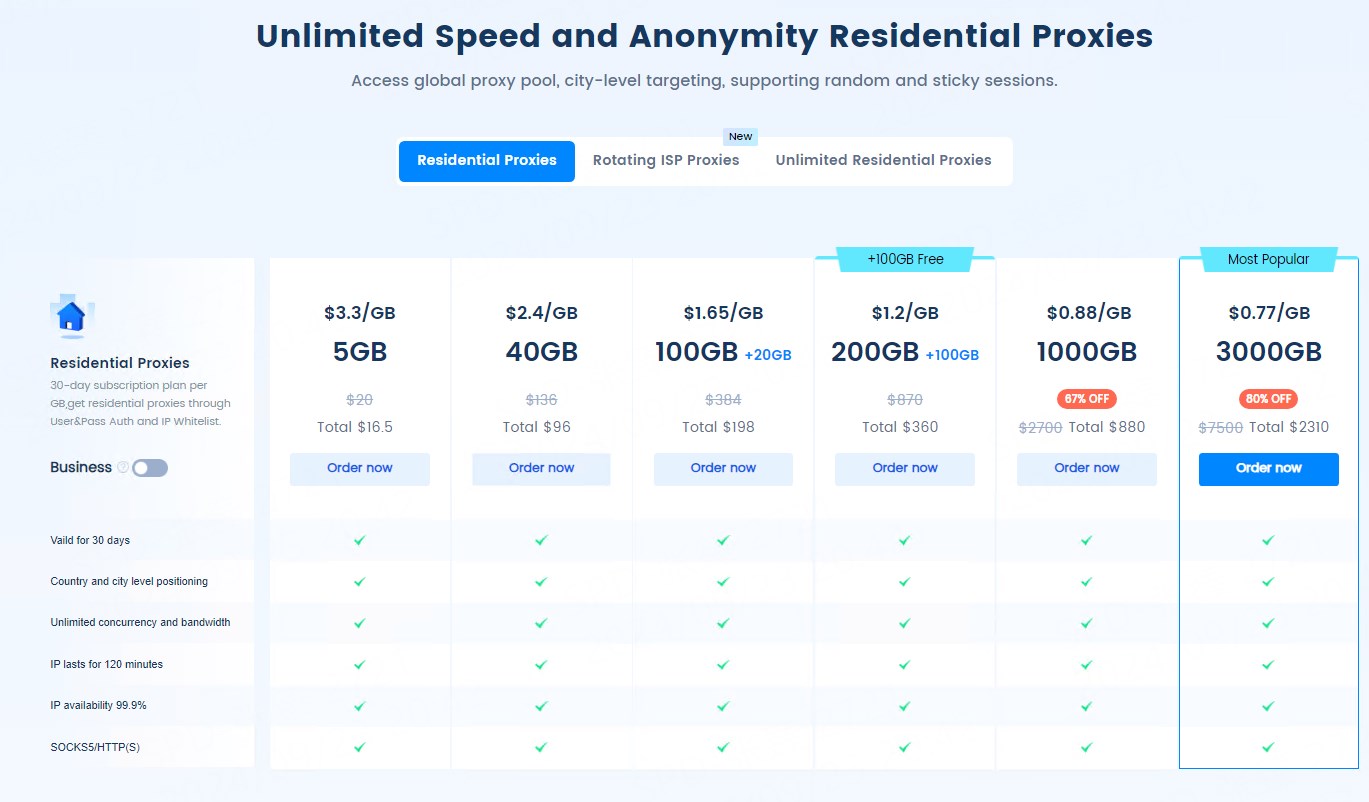The image size is (1369, 802).
Task: Switch to the Rotating ISP Proxies tab
Action: (x=666, y=160)
